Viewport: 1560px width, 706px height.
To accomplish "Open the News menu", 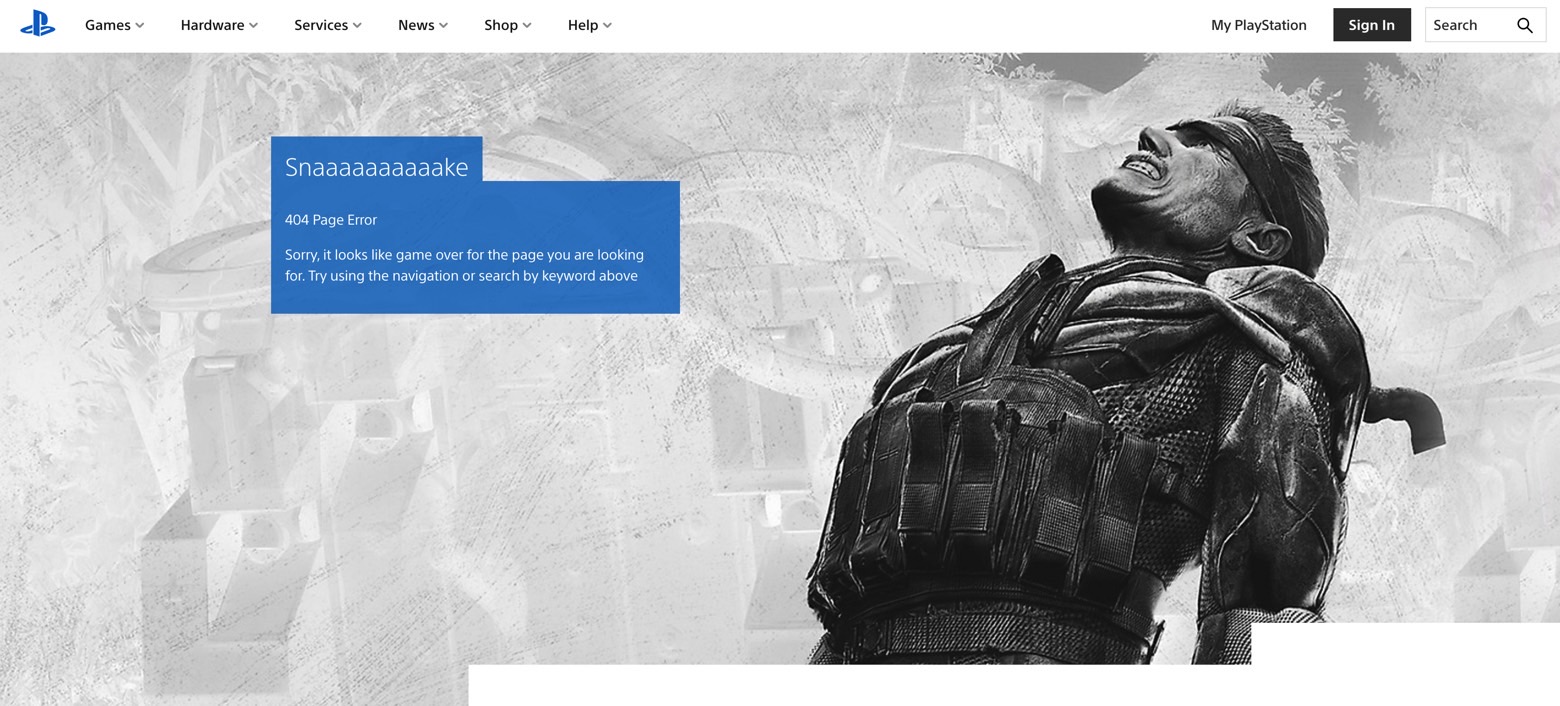I will 415,25.
